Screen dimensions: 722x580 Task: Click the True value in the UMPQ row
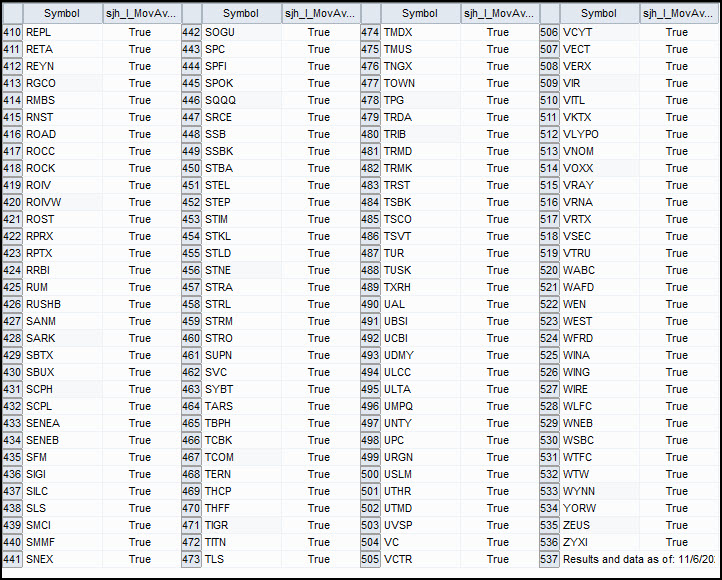(x=498, y=406)
